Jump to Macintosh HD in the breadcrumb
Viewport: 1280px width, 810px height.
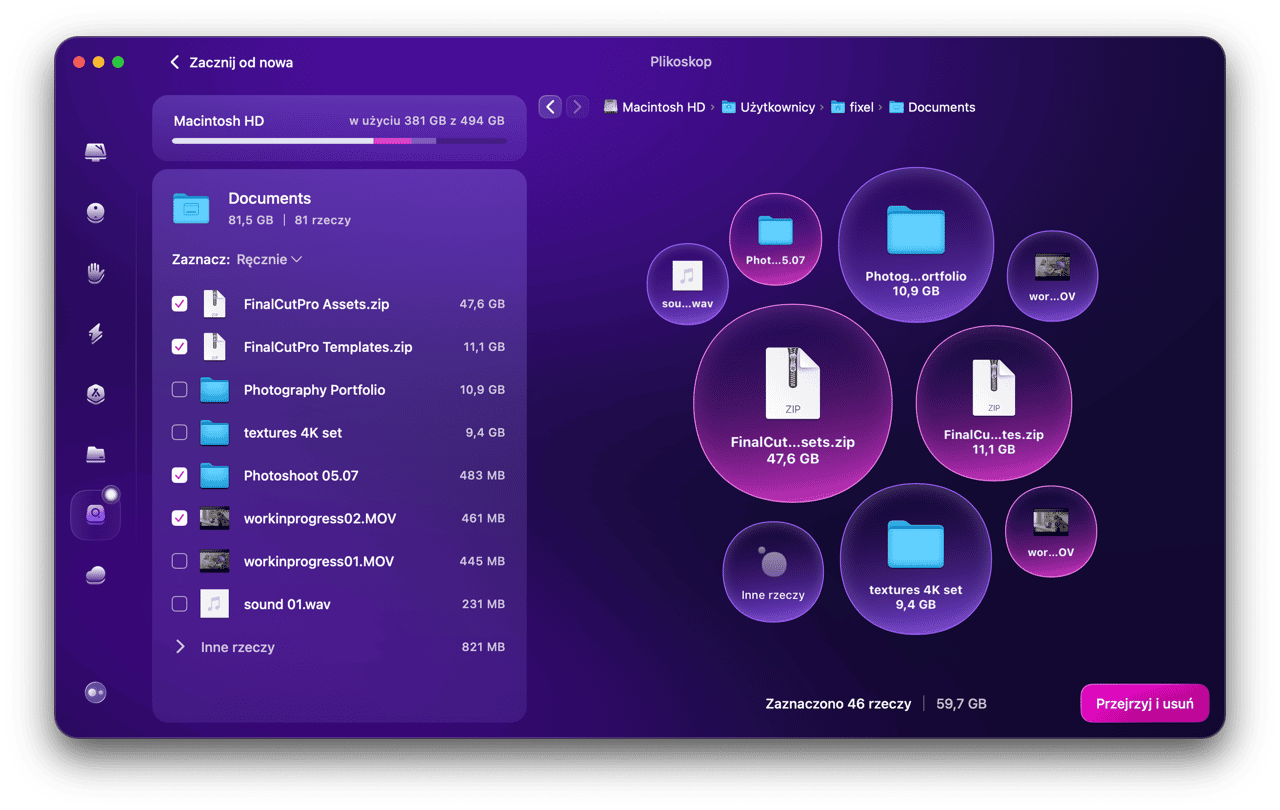(663, 107)
